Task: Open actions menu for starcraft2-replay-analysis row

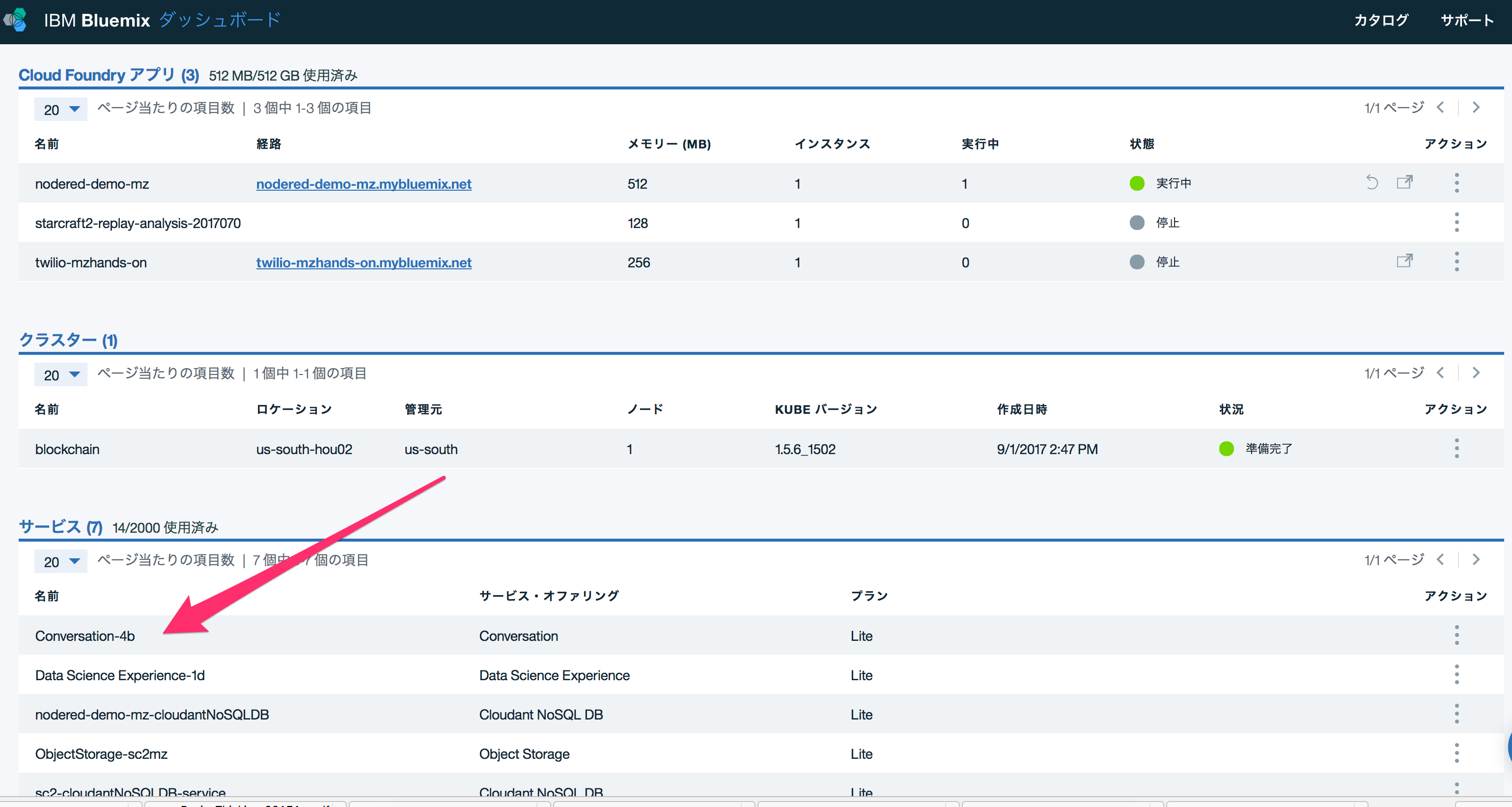Action: coord(1456,223)
